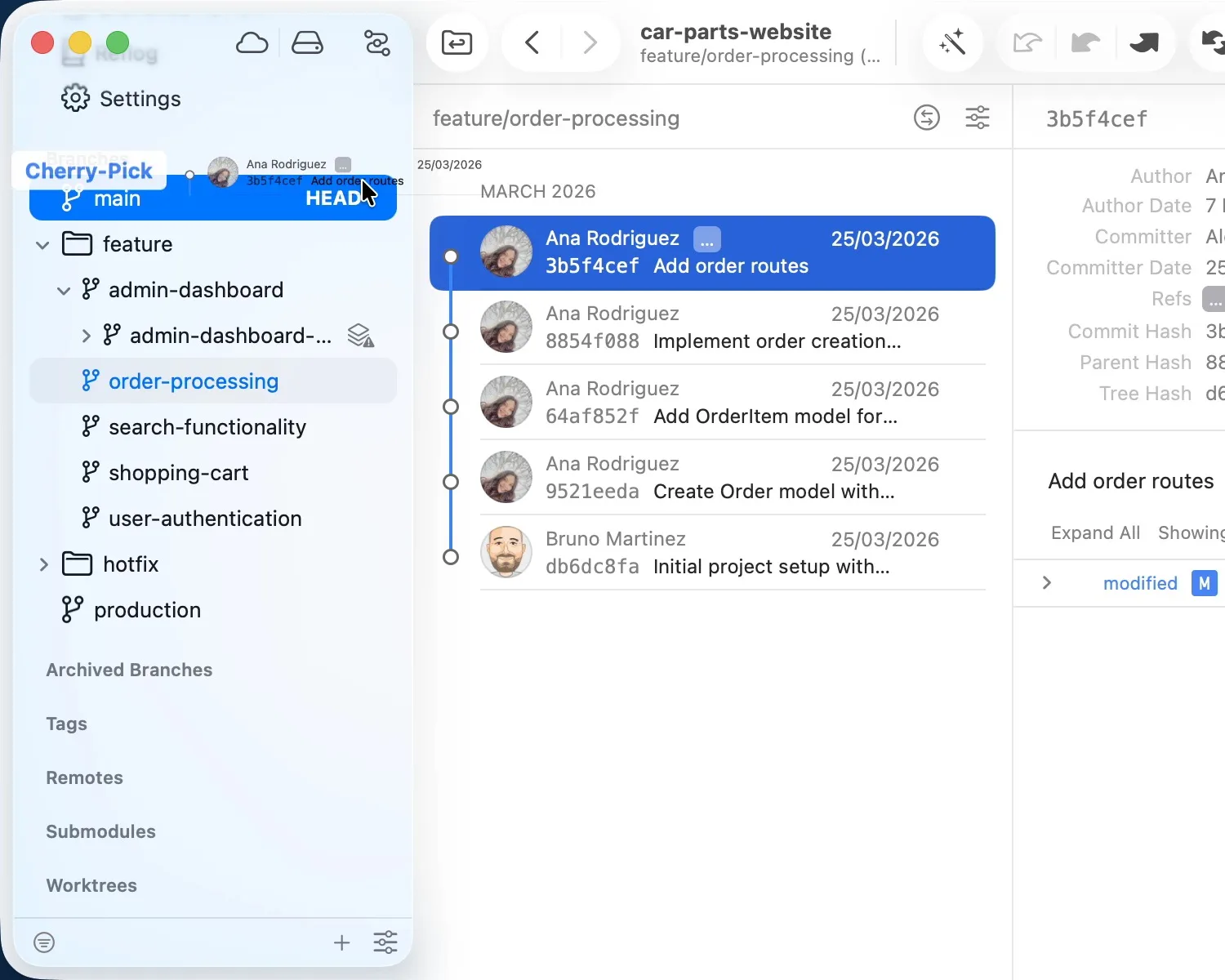Select the shopping-cart branch
The height and width of the screenshot is (980, 1225).
coord(213,473)
